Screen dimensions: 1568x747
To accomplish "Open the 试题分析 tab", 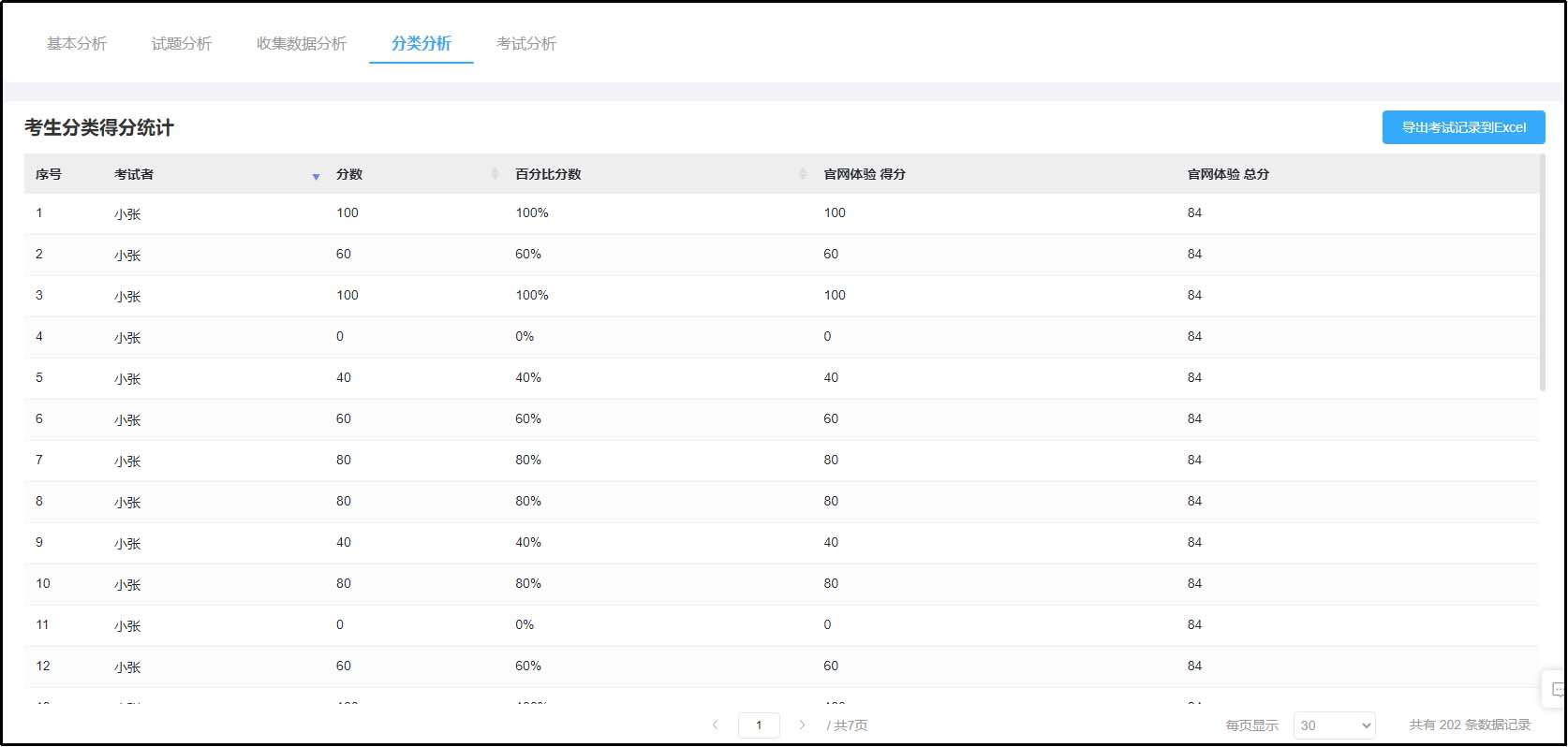I will coord(182,44).
